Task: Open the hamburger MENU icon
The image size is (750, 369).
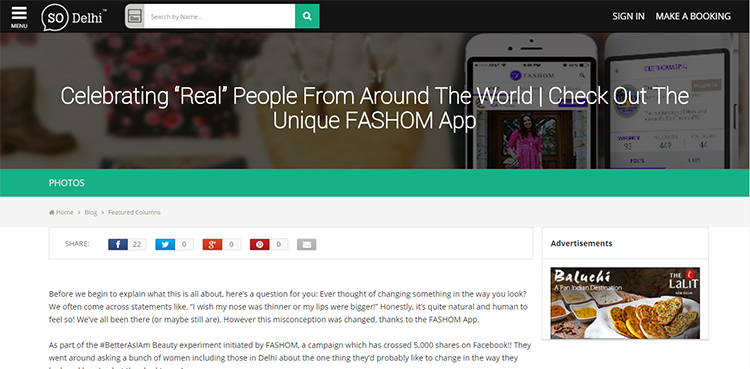Action: 19,17
